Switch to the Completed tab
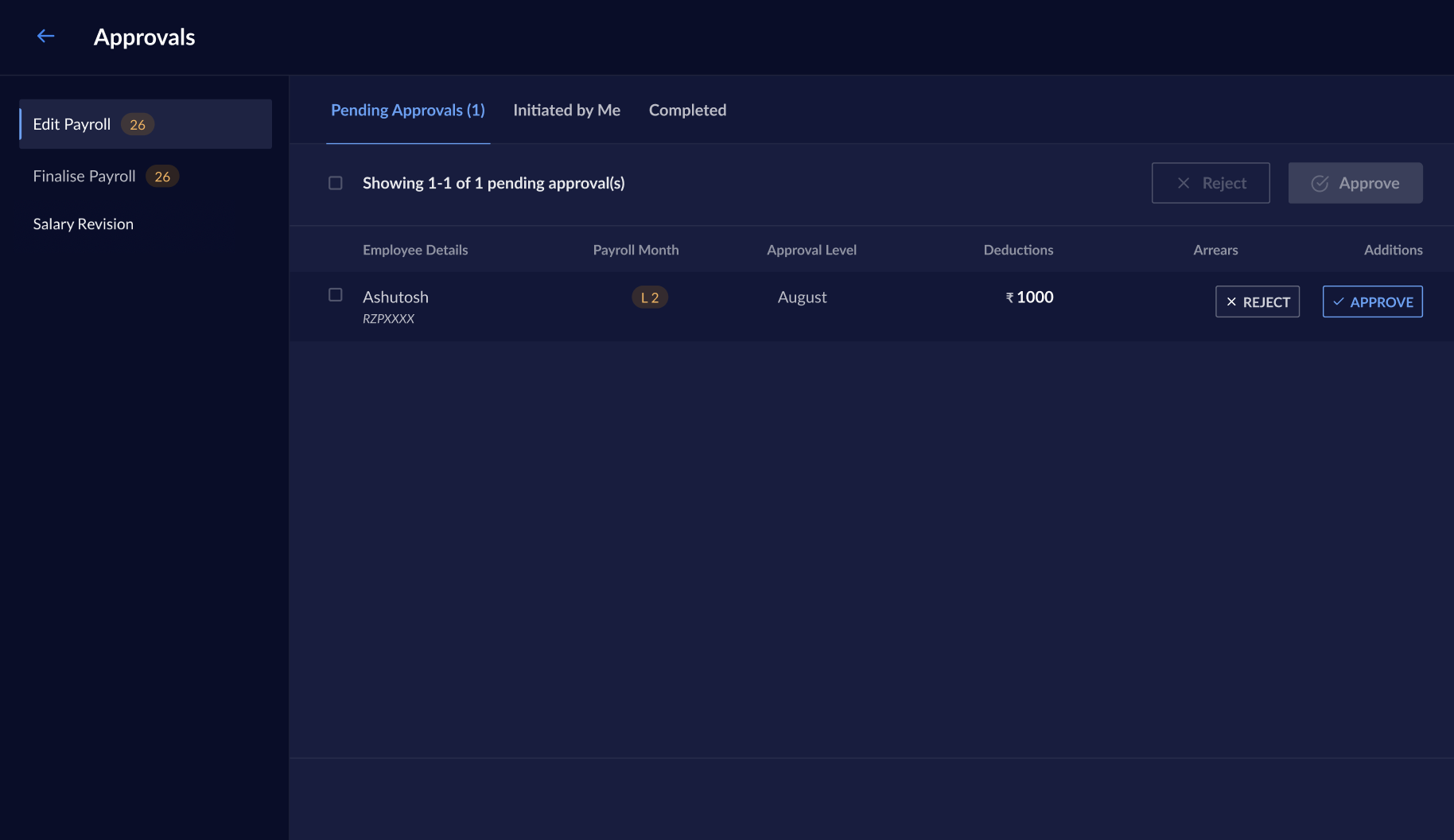The height and width of the screenshot is (840, 1454). point(687,110)
